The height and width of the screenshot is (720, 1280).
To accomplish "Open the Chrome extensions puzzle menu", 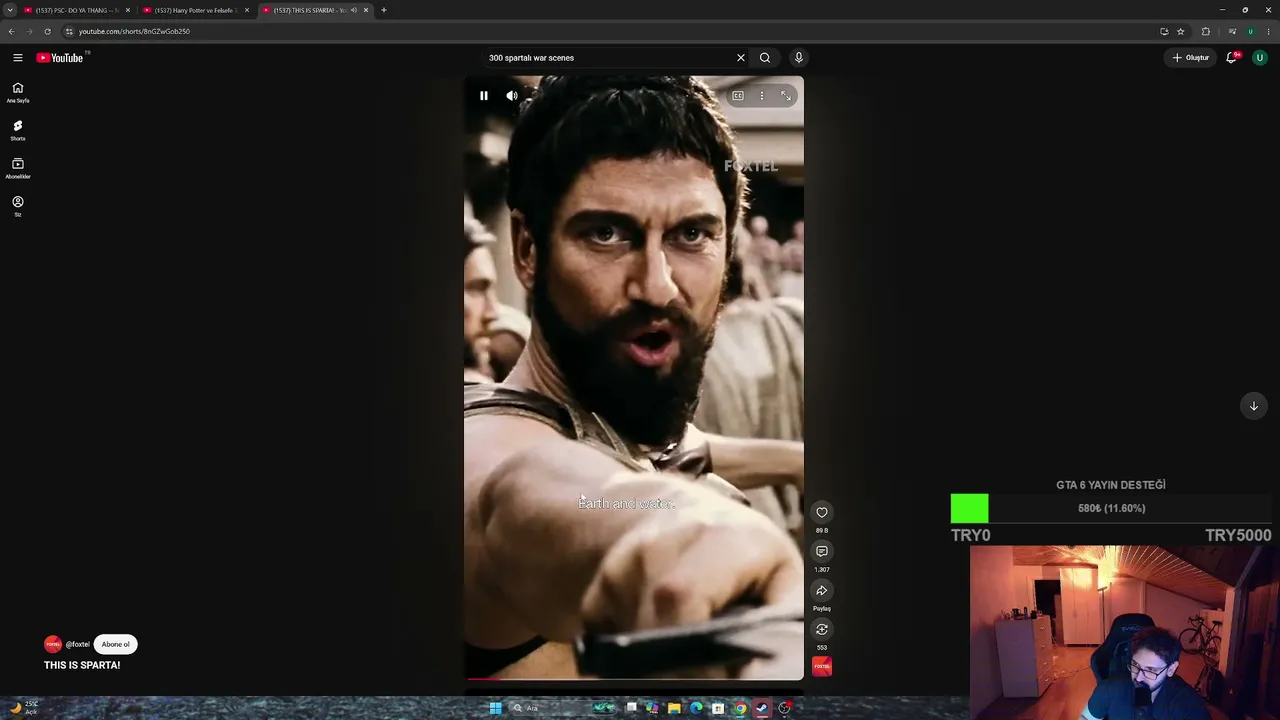I will 1206,31.
